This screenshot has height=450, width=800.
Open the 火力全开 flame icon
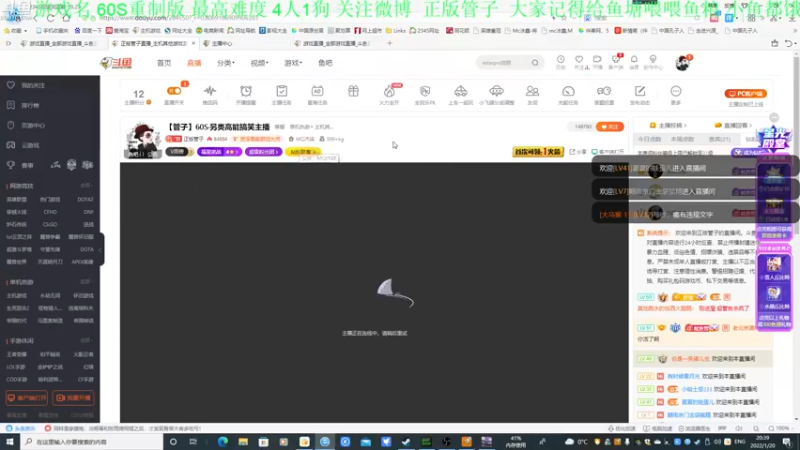(389, 91)
